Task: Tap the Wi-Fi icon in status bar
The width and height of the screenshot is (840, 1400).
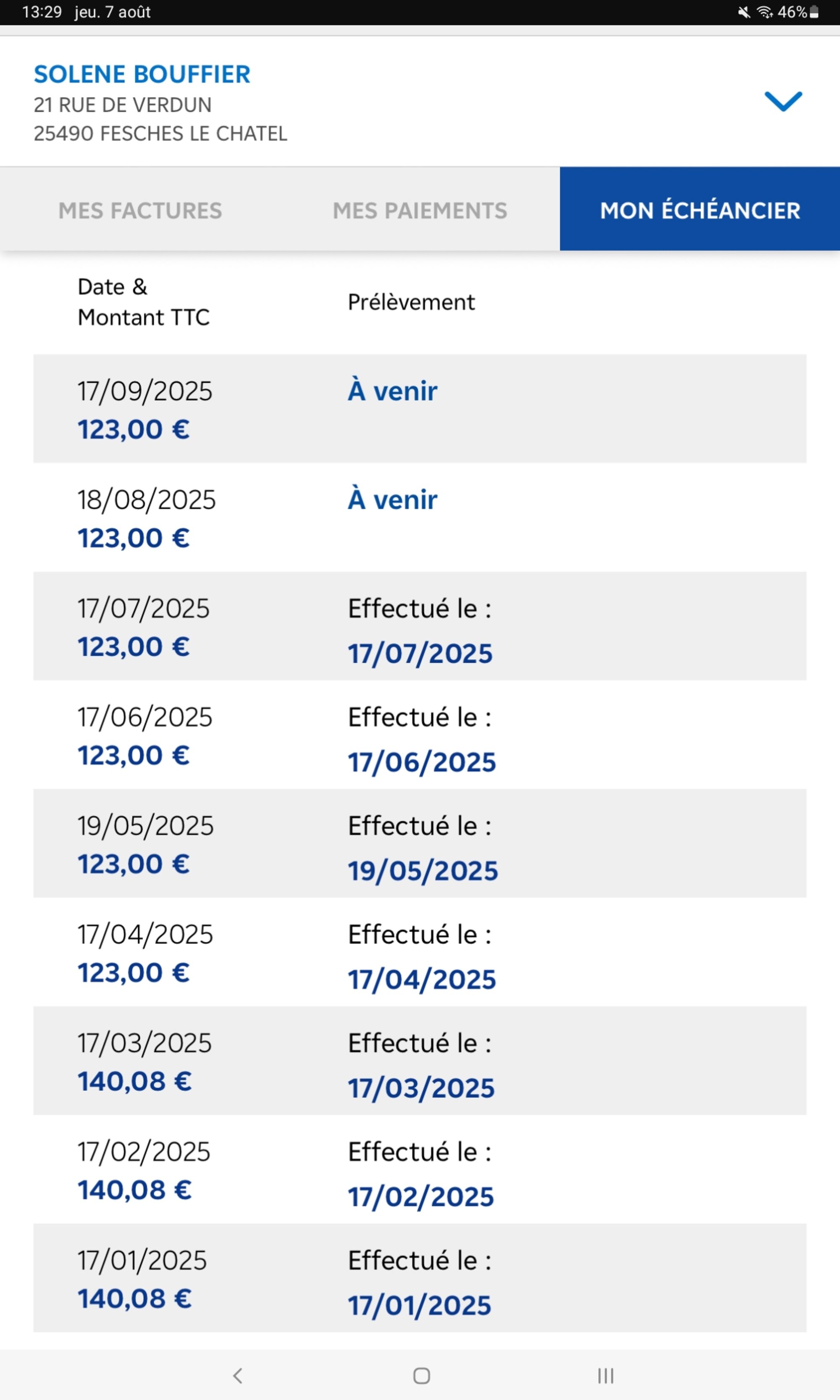Action: (764, 13)
